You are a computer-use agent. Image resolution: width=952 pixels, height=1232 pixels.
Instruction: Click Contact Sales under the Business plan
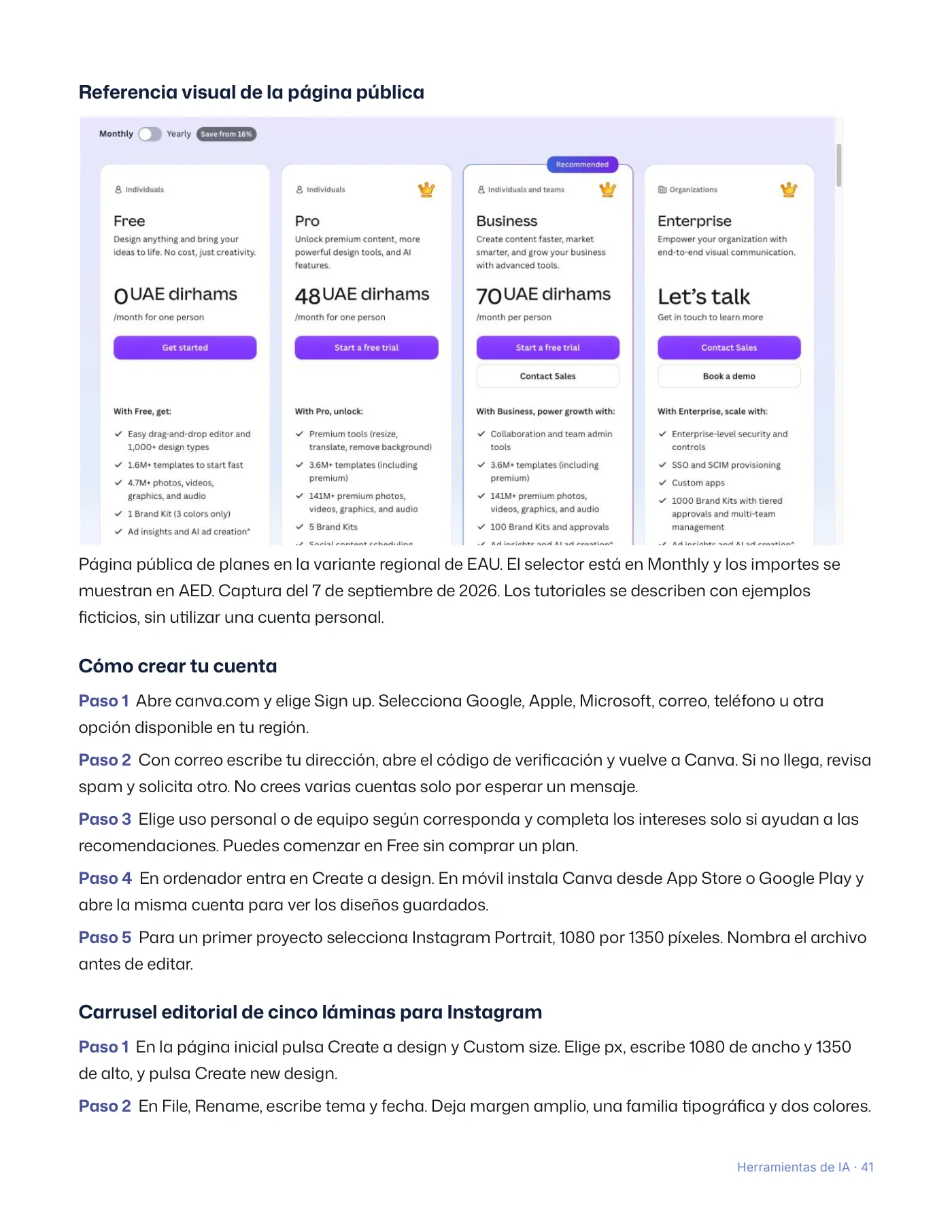coord(548,376)
